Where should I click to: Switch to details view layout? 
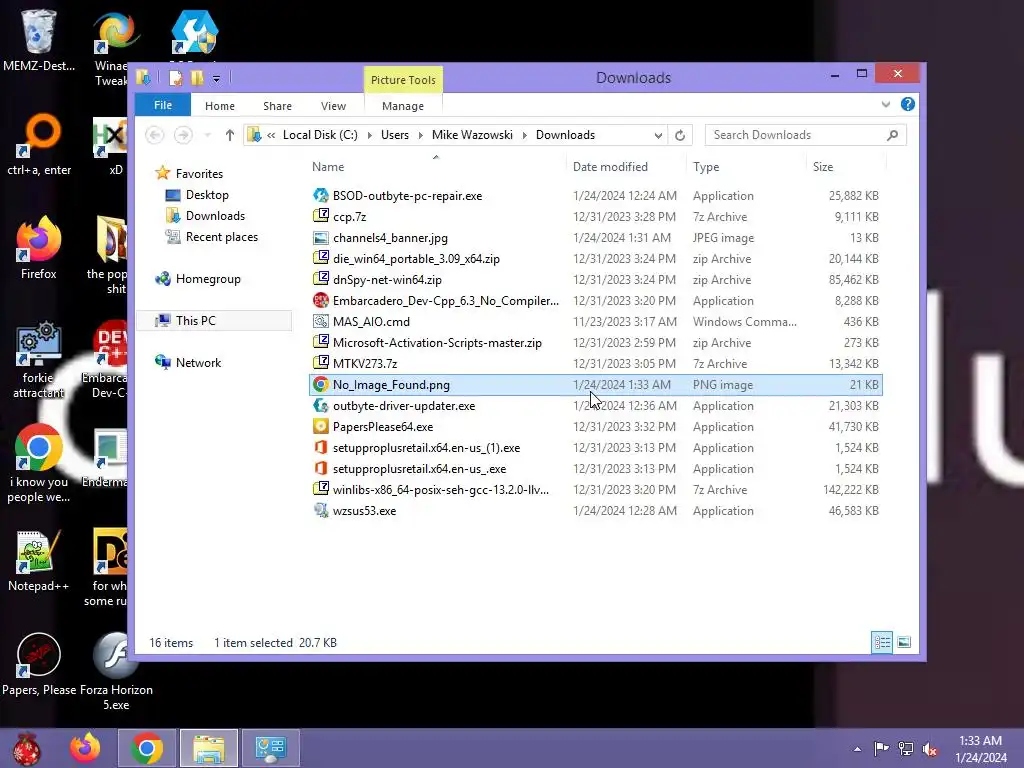(x=882, y=643)
